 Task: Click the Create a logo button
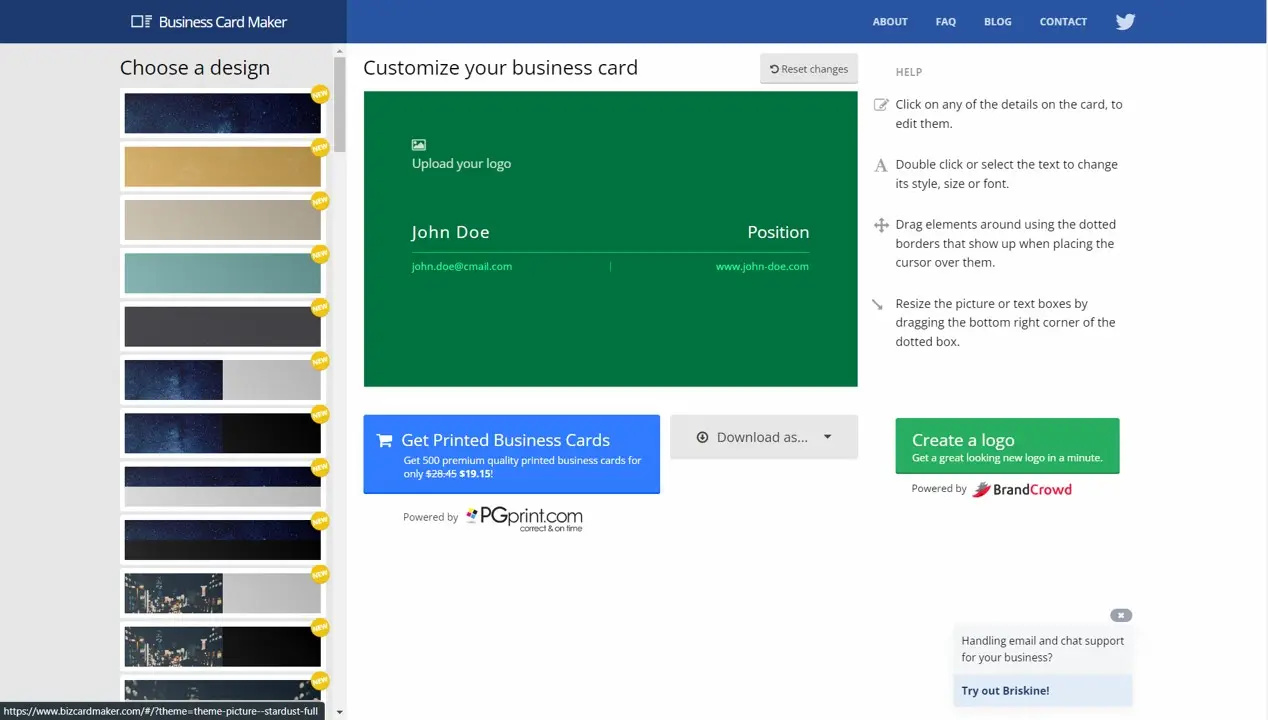pos(1007,446)
